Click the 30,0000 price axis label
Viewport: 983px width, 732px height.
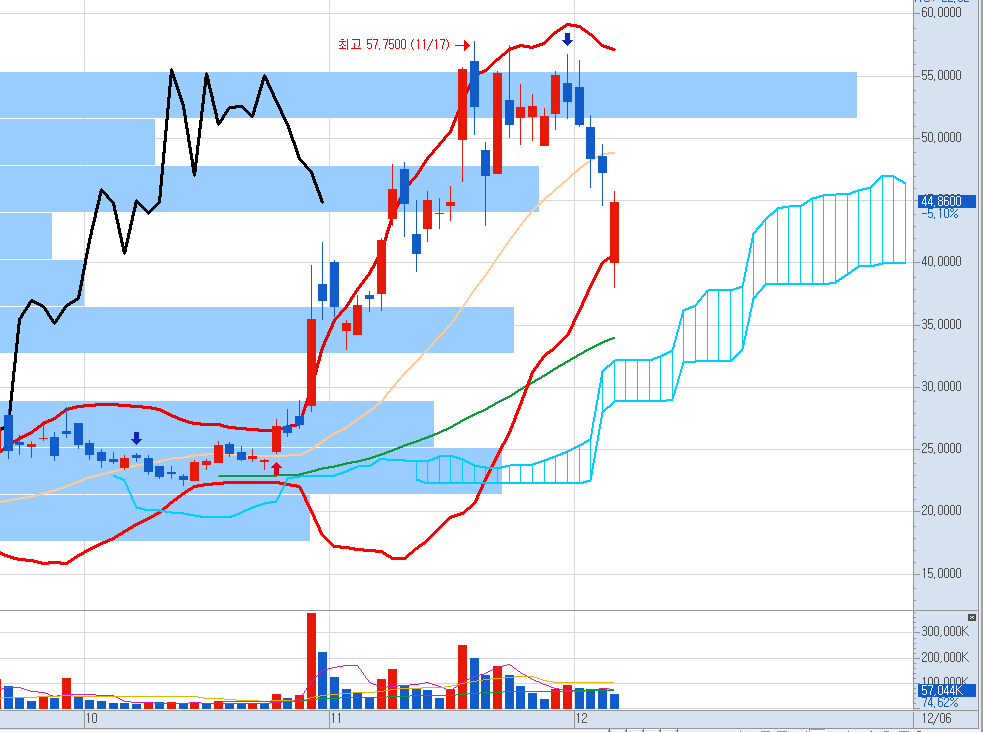(941, 386)
